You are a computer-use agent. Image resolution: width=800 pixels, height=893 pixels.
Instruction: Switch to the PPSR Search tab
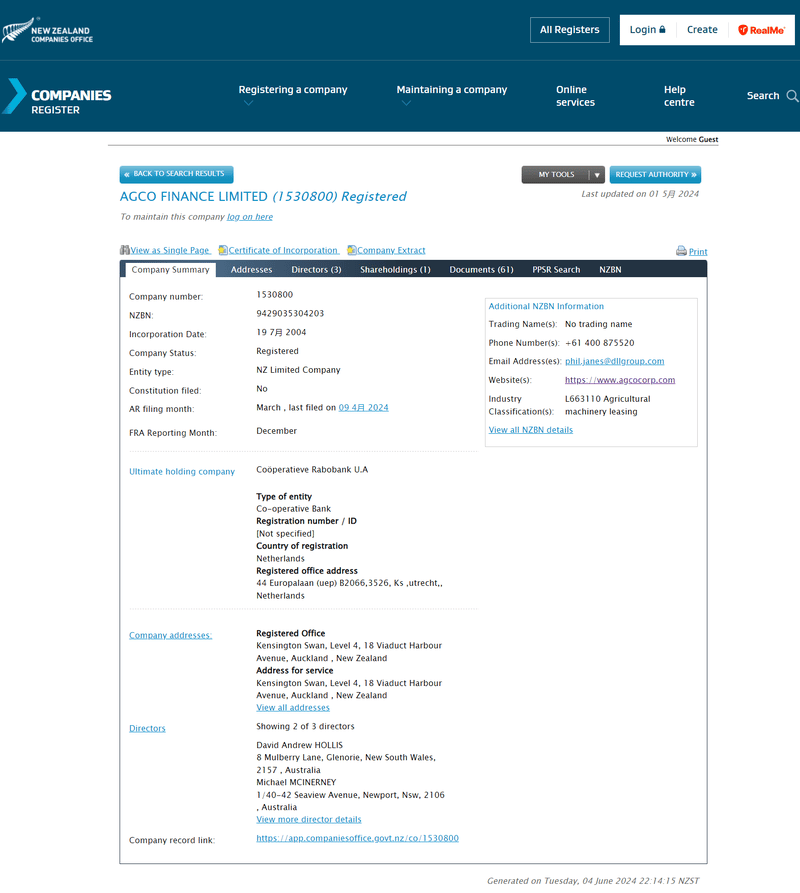556,270
